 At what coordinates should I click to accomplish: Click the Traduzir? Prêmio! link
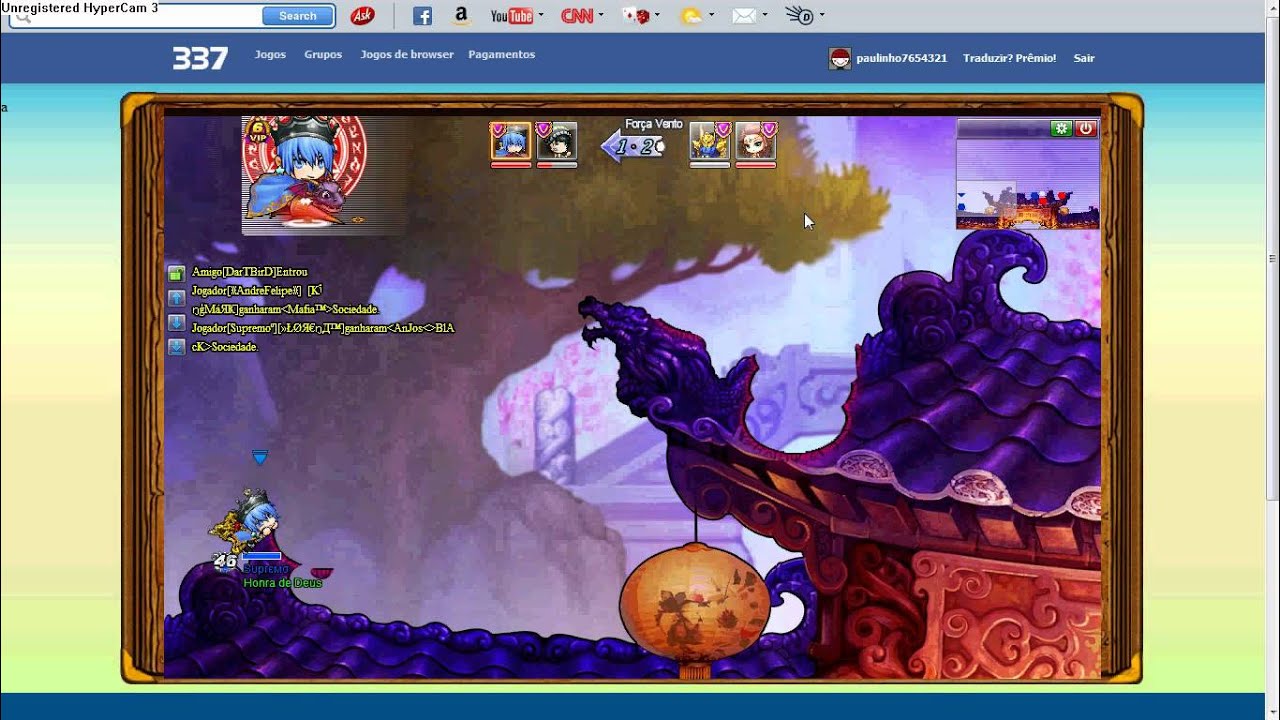point(1009,58)
